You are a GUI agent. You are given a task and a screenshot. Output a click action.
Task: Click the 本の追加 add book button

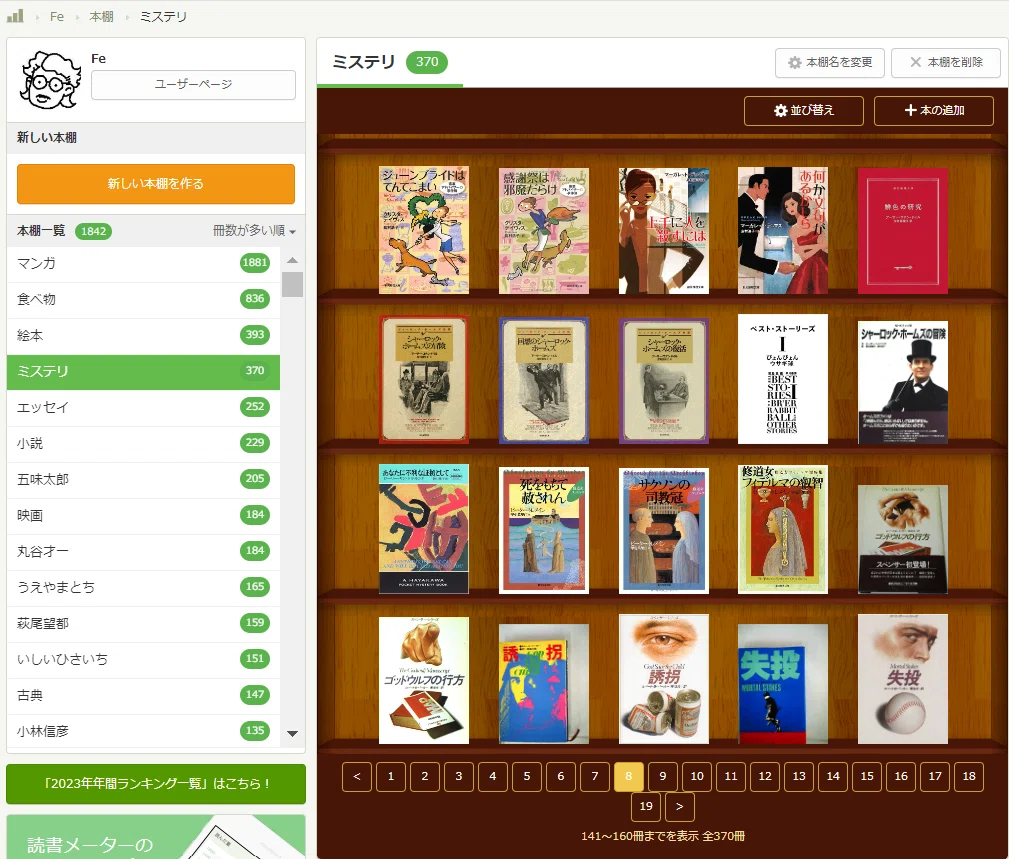934,111
